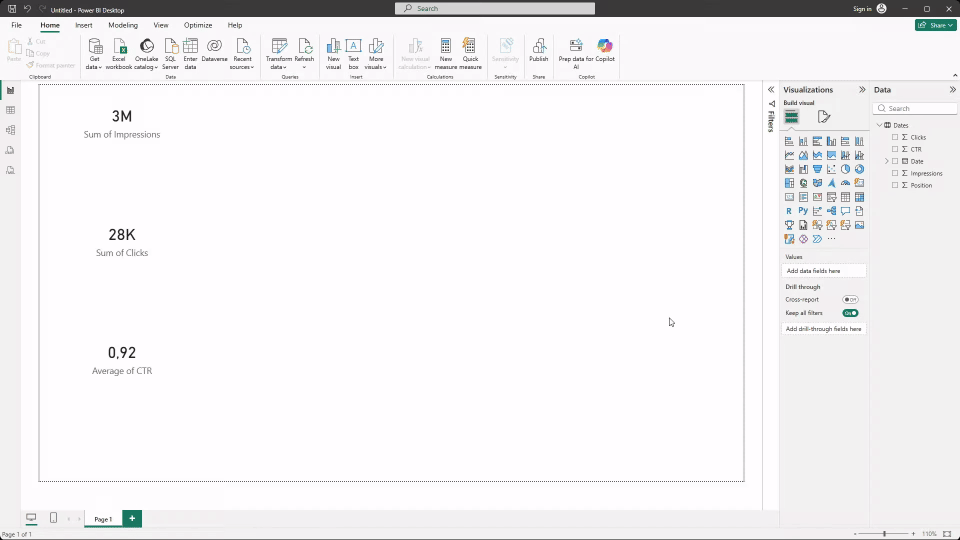Open the File menu

tap(17, 25)
